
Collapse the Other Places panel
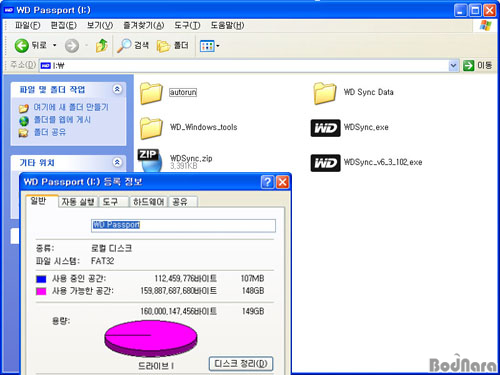click(x=117, y=162)
